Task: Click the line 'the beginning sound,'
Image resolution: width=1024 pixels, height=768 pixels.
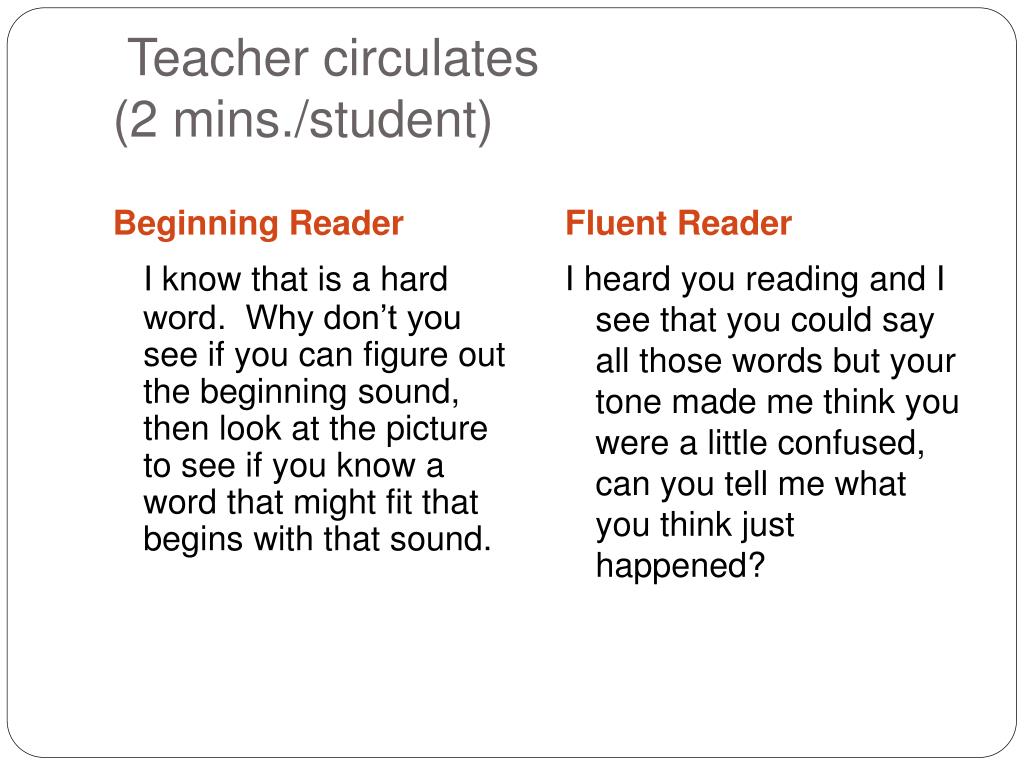Action: 301,393
